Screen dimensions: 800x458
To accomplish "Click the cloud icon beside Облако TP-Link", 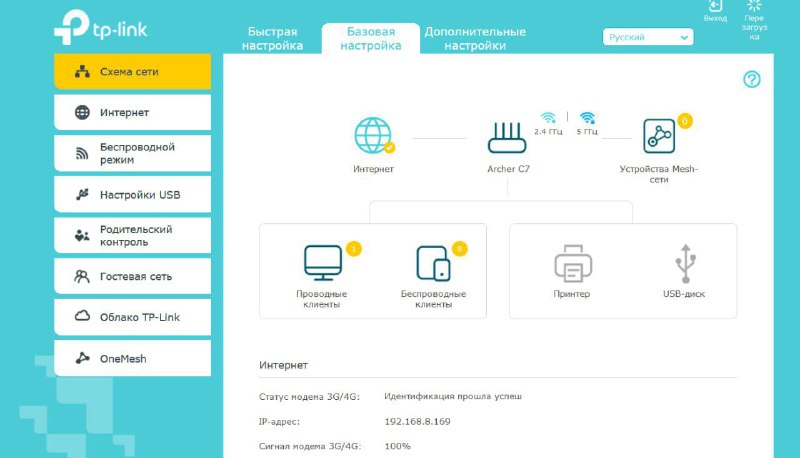I will (x=82, y=316).
